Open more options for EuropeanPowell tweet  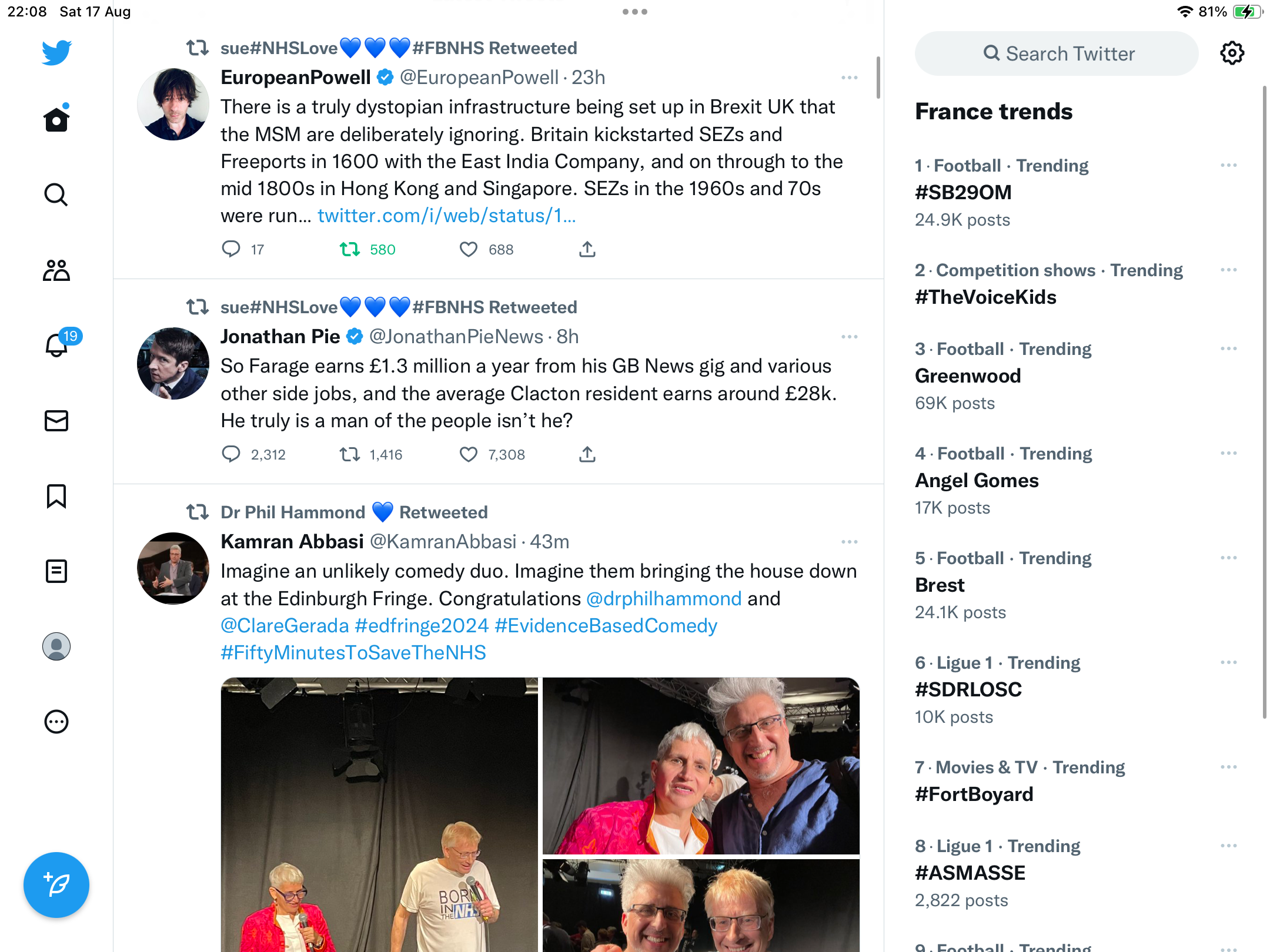tap(849, 78)
